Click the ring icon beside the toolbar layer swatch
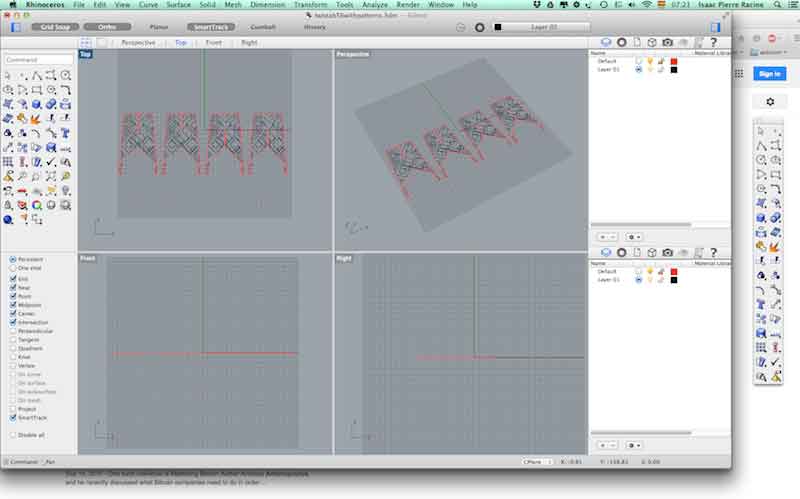 480,27
